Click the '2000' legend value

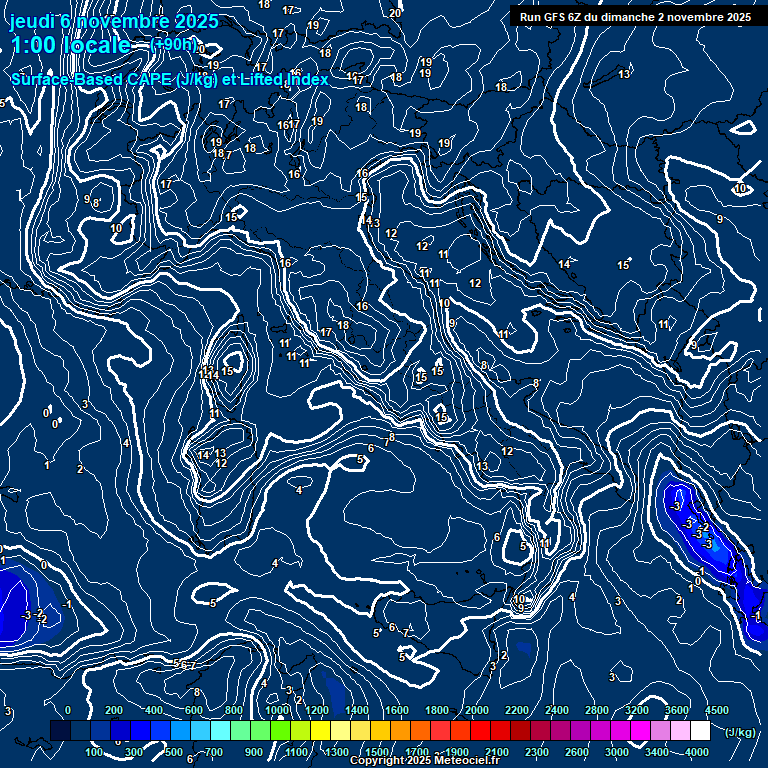[477, 710]
